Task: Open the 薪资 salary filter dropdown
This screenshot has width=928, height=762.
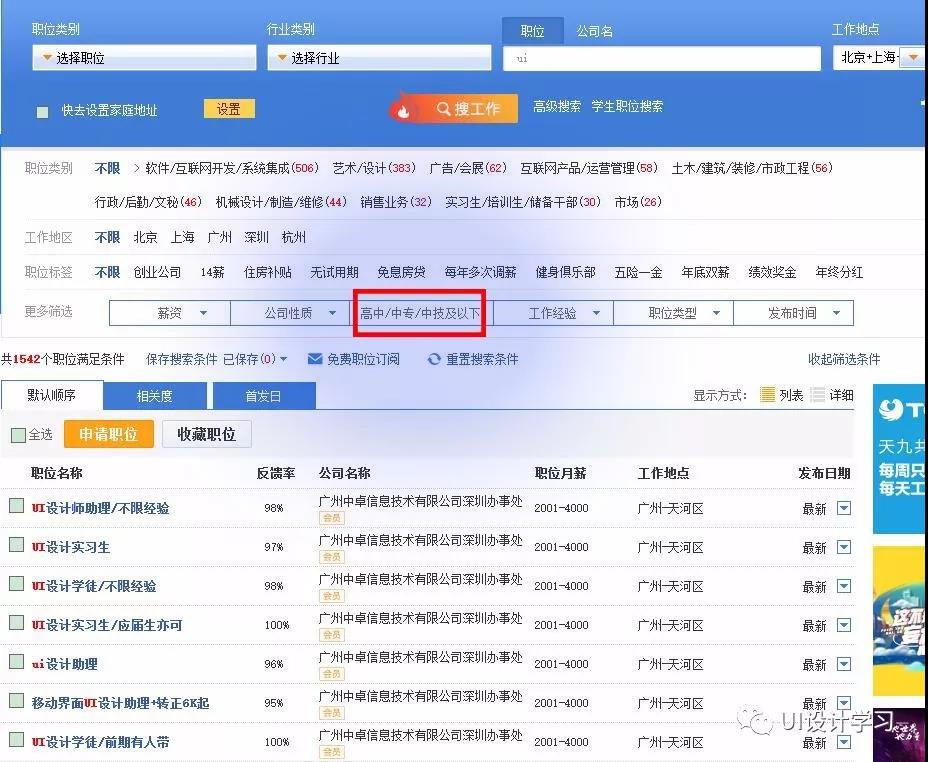Action: coord(170,313)
